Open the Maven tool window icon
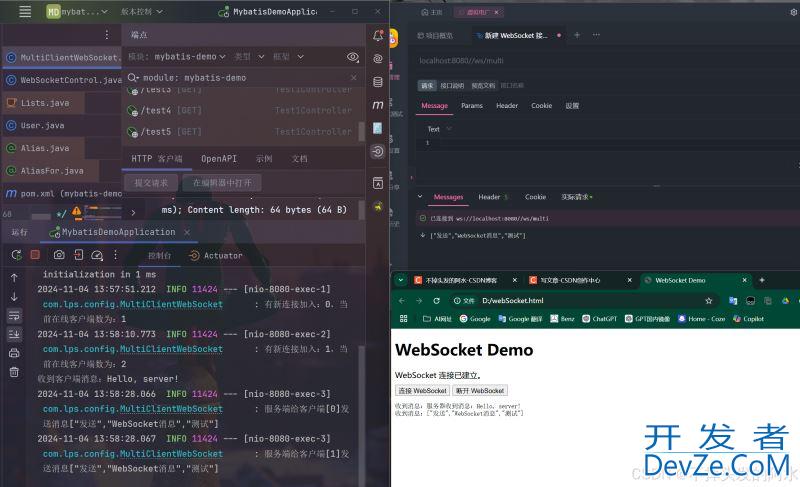Viewport: 800px width, 487px height. (378, 105)
